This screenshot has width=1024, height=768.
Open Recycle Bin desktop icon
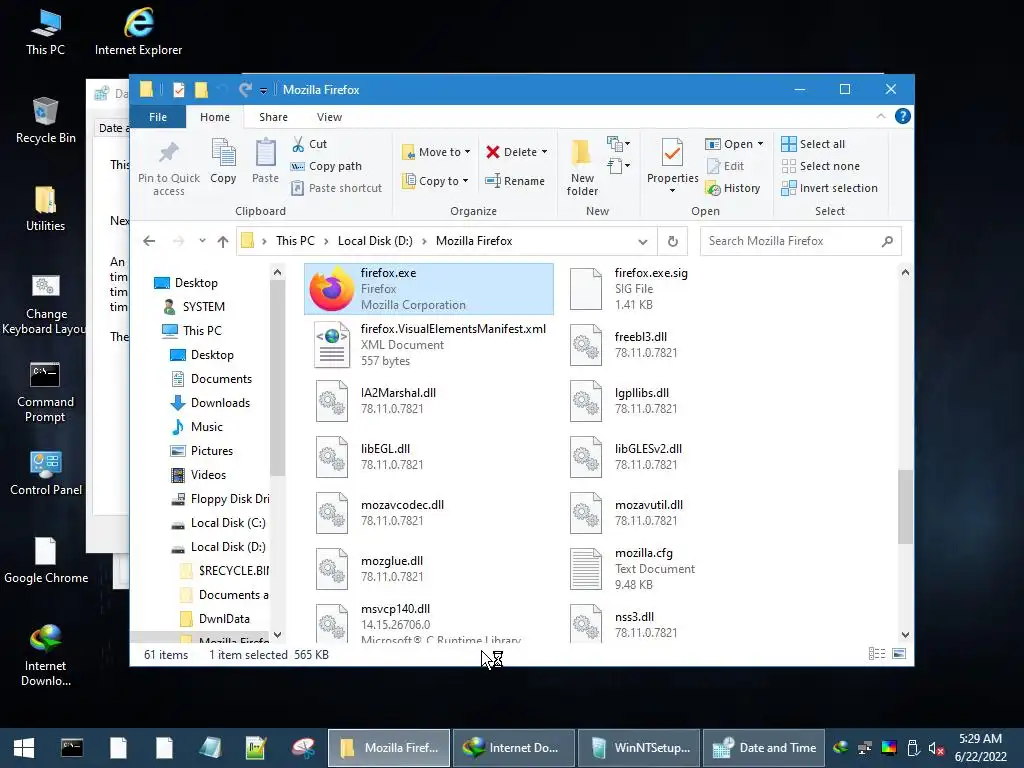pos(45,120)
